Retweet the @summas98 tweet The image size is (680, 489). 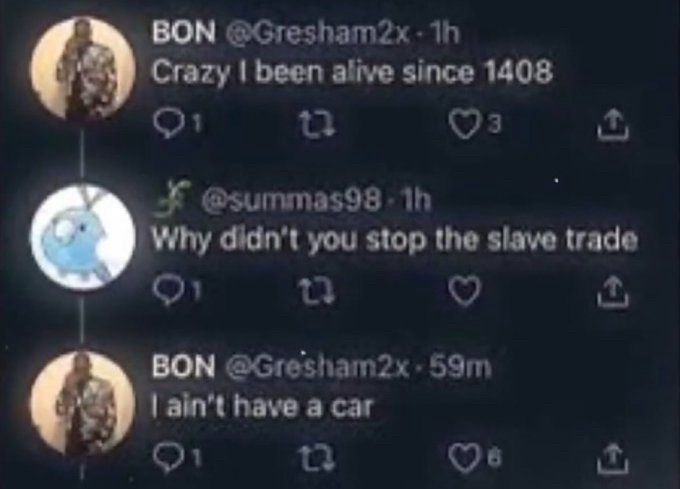318,291
